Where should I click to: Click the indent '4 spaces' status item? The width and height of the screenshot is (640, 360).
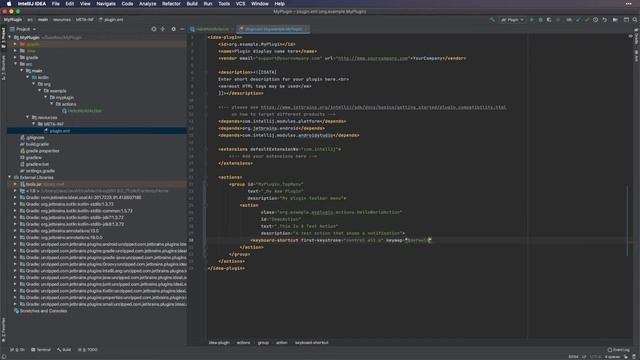[x=612, y=357]
